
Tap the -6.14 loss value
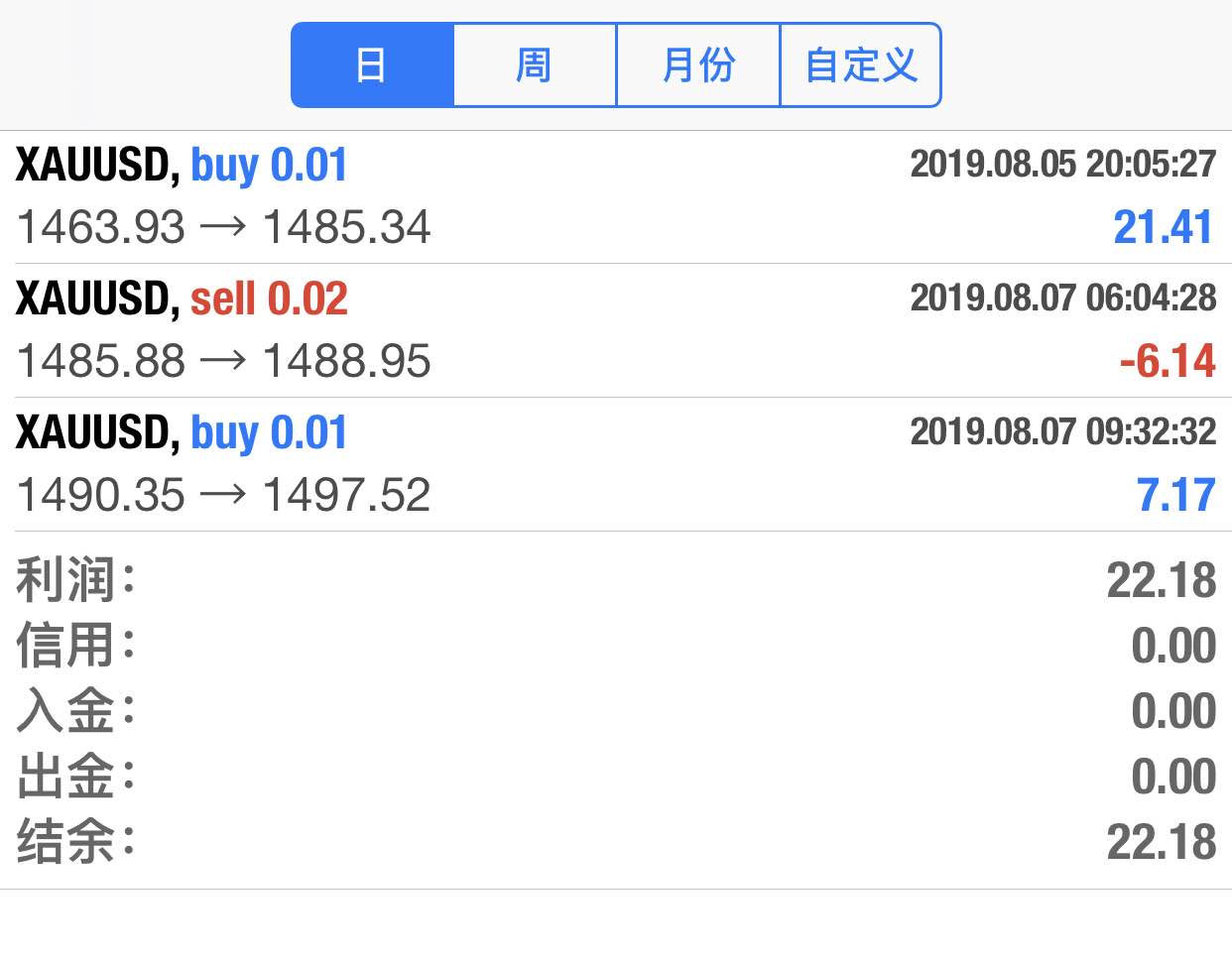(1168, 361)
